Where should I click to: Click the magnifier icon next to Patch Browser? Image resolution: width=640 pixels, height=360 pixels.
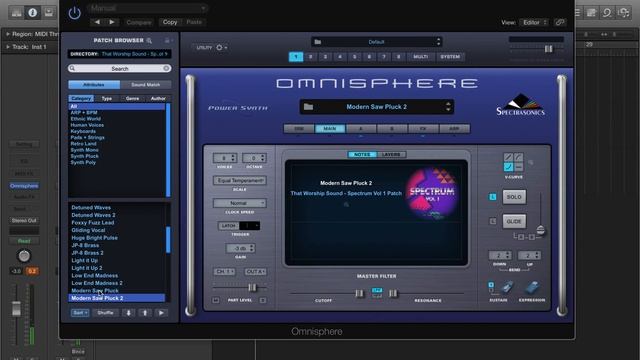pyautogui.click(x=149, y=40)
